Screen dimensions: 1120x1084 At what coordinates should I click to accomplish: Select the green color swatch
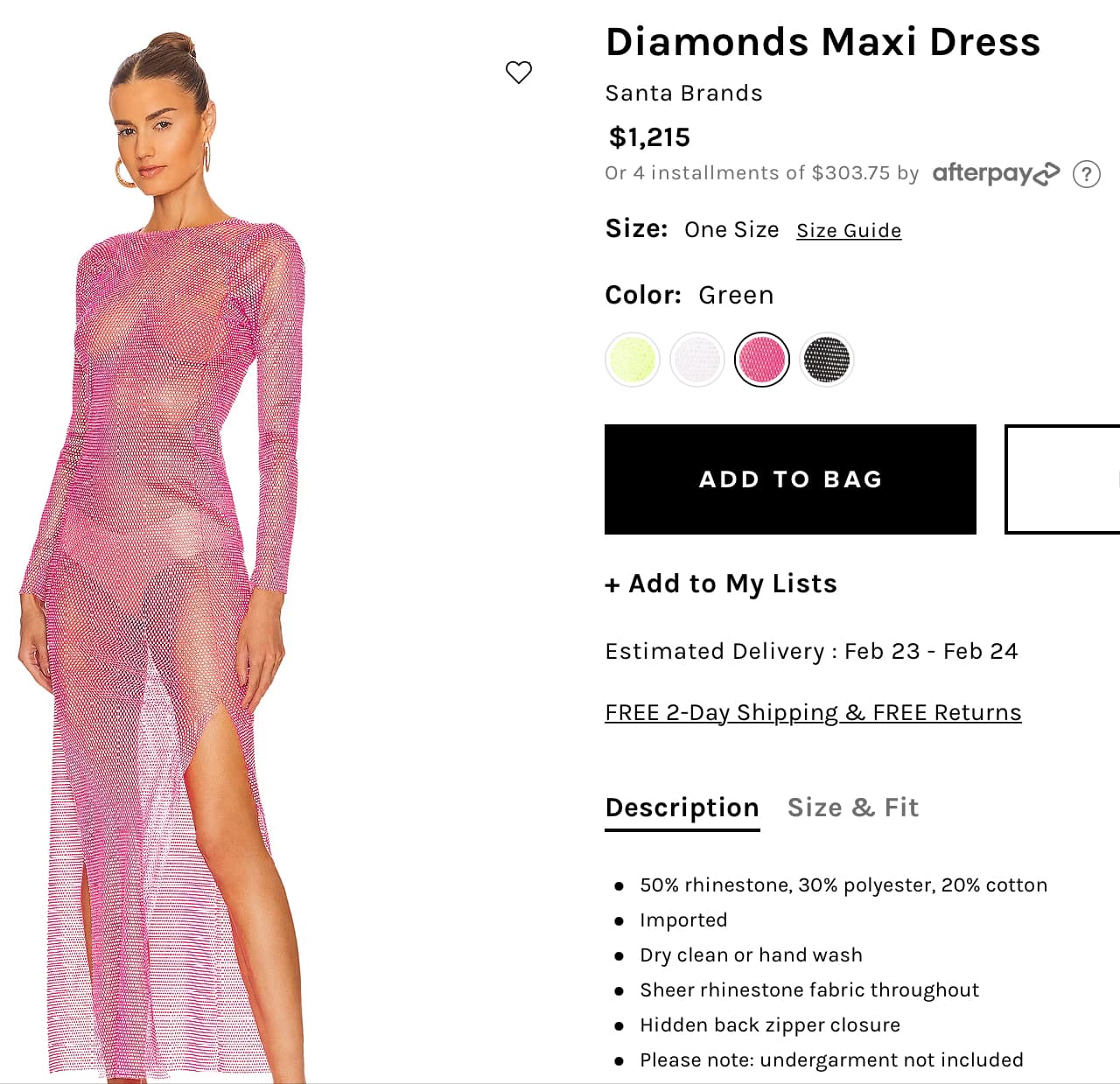[633, 360]
